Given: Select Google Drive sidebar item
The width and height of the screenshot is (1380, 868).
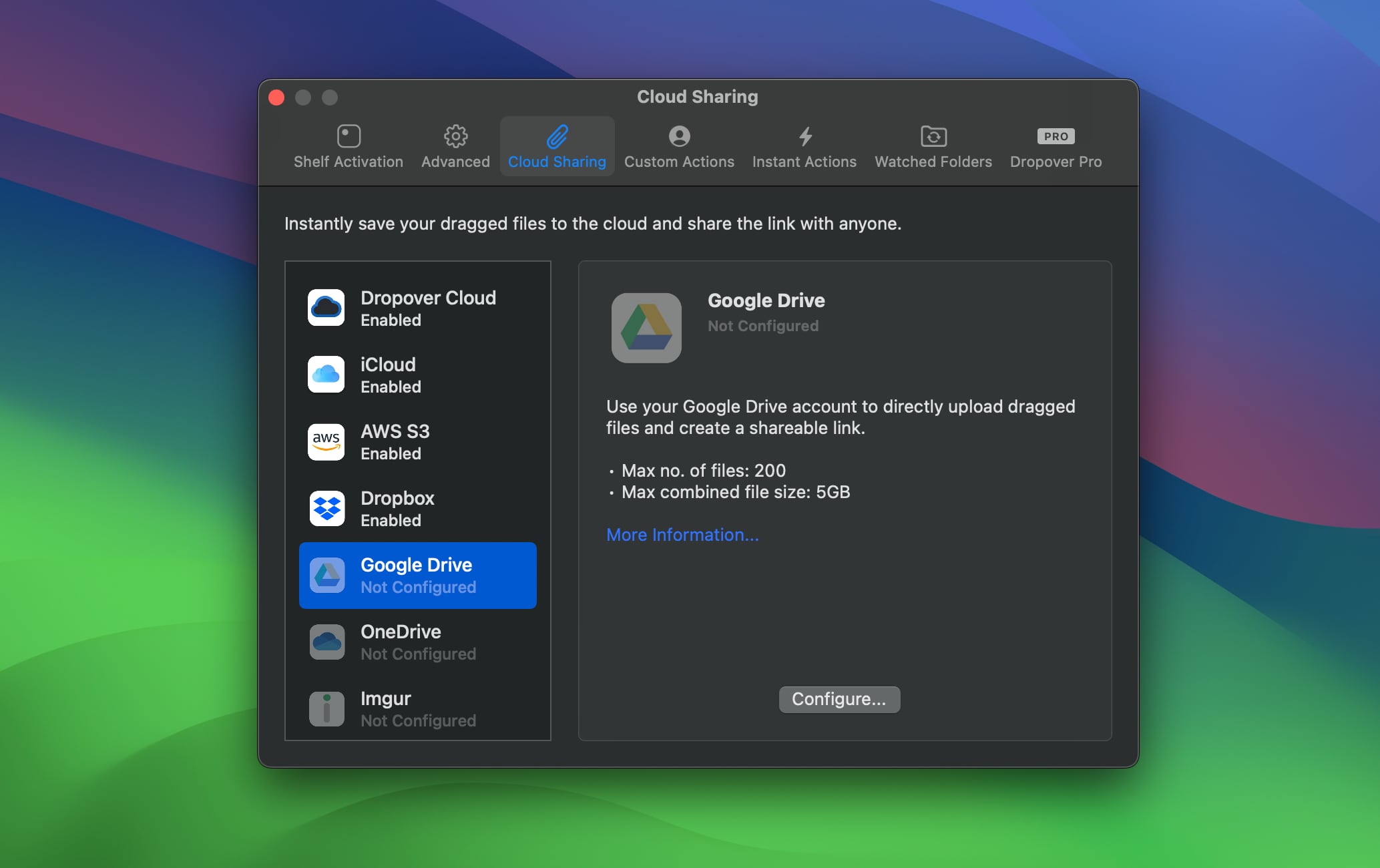Looking at the screenshot, I should [x=417, y=575].
